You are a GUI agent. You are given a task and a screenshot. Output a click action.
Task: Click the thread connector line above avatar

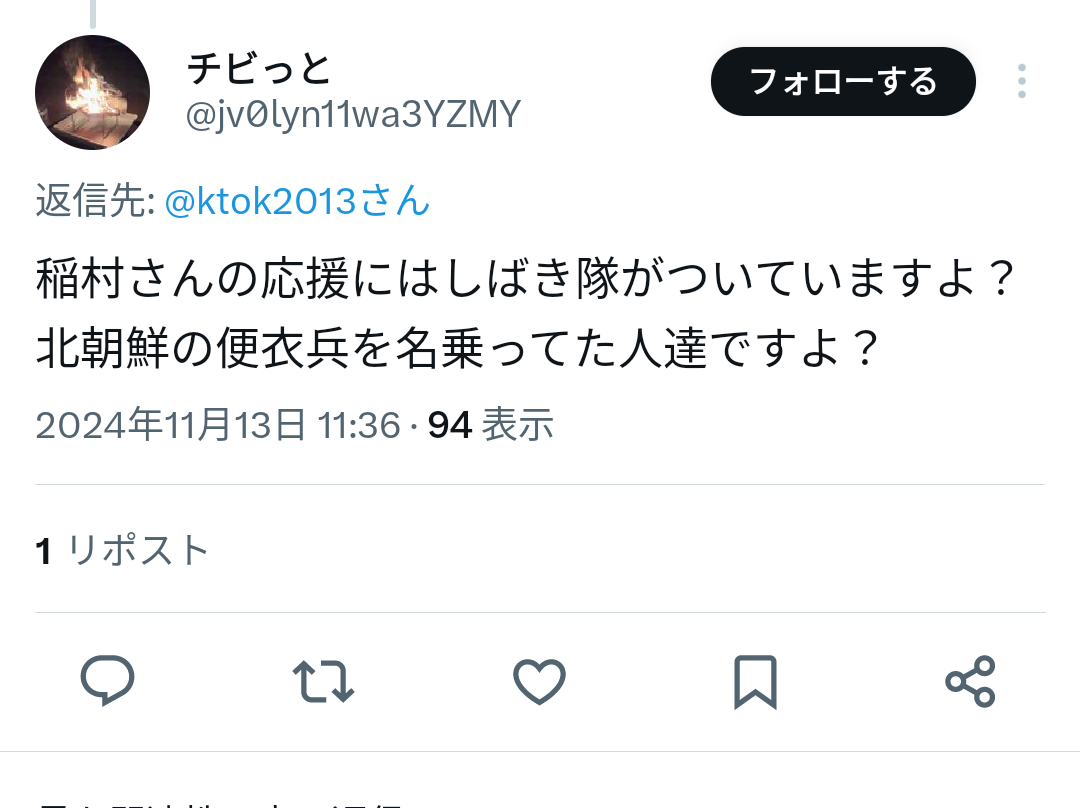[93, 14]
